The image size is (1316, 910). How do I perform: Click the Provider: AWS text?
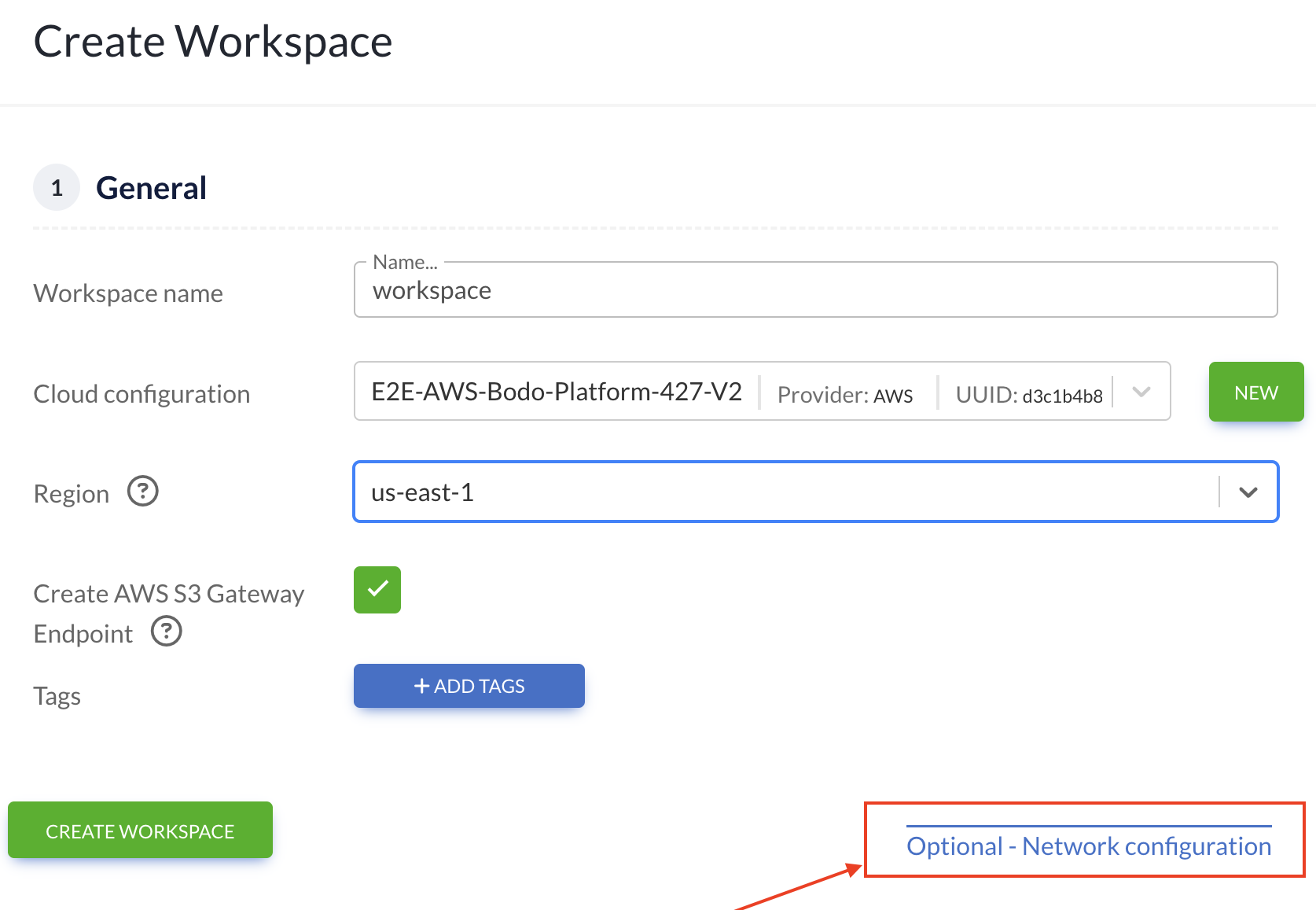click(845, 395)
